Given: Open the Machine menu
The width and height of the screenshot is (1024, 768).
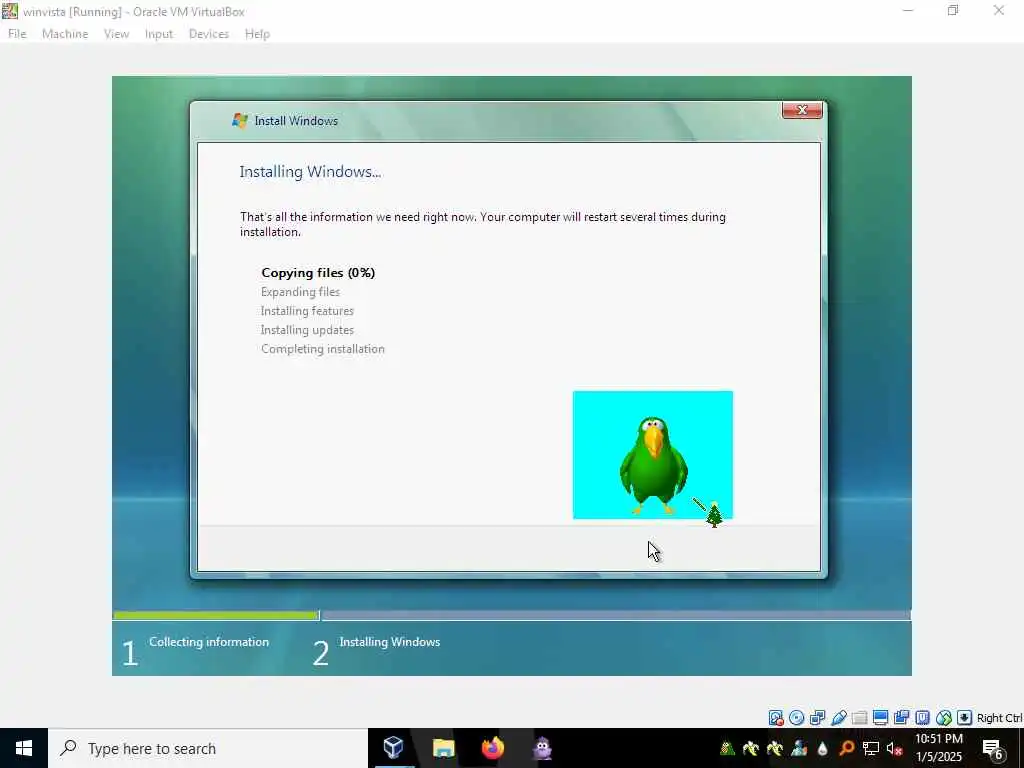Looking at the screenshot, I should 65,34.
